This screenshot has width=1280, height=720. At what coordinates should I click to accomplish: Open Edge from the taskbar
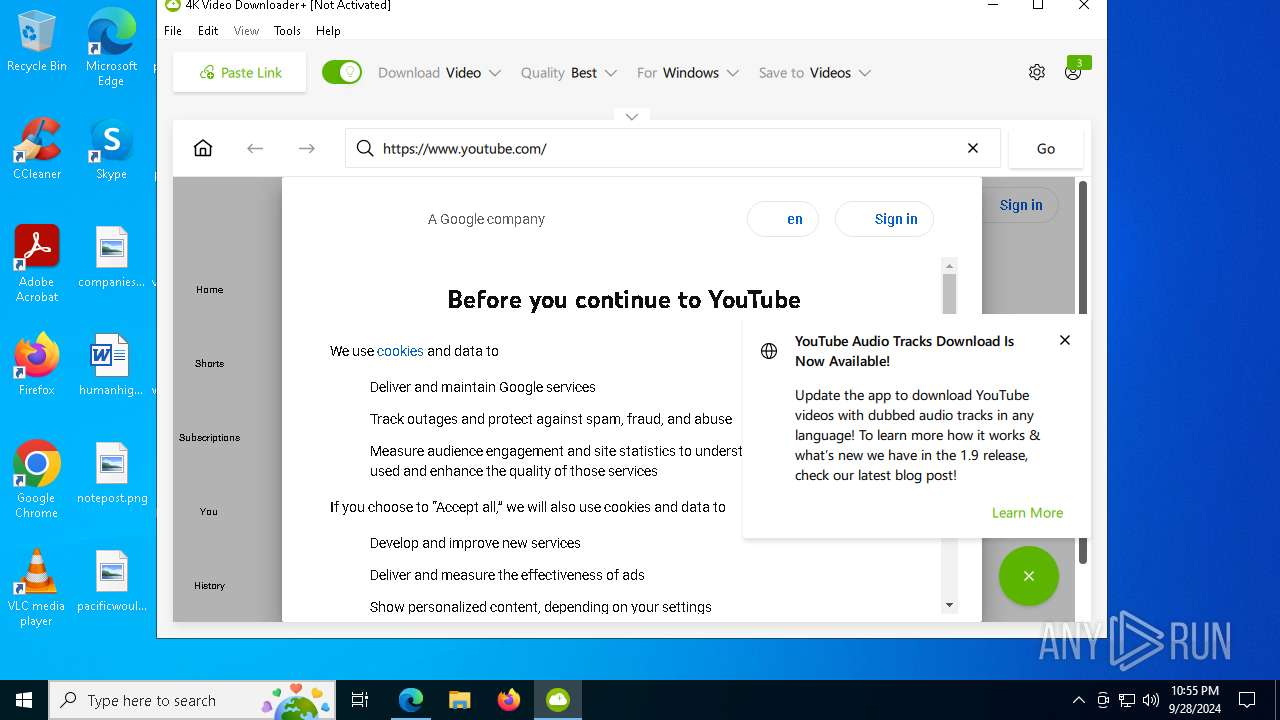tap(411, 700)
